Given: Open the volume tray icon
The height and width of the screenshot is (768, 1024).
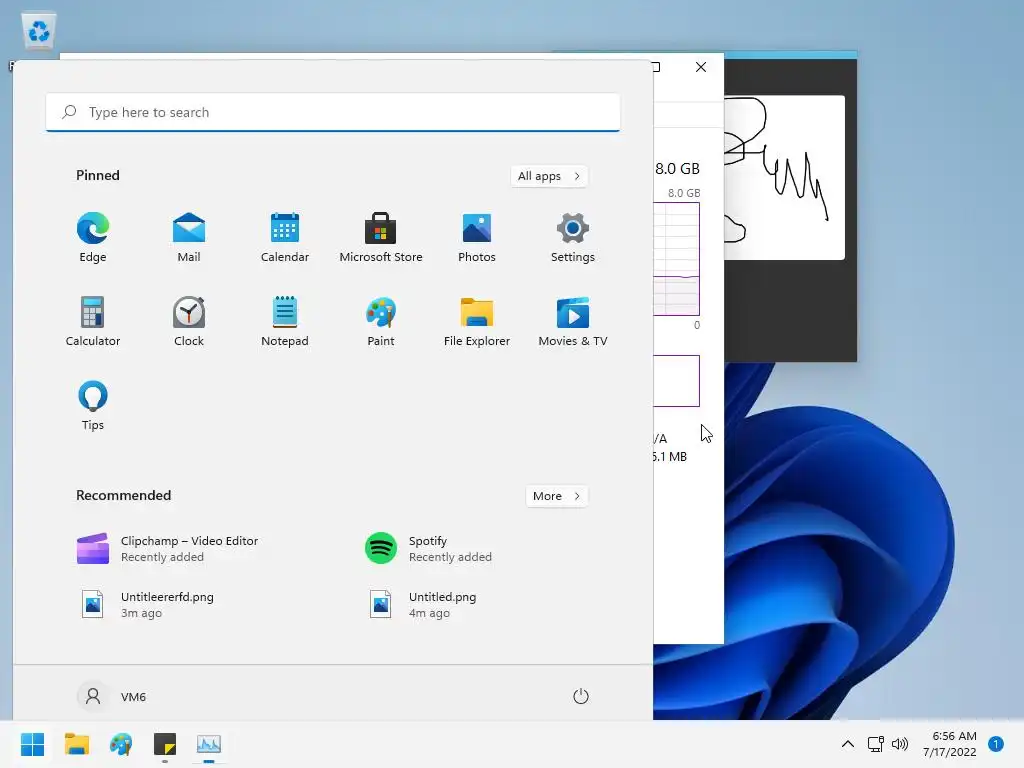Looking at the screenshot, I should pyautogui.click(x=900, y=744).
